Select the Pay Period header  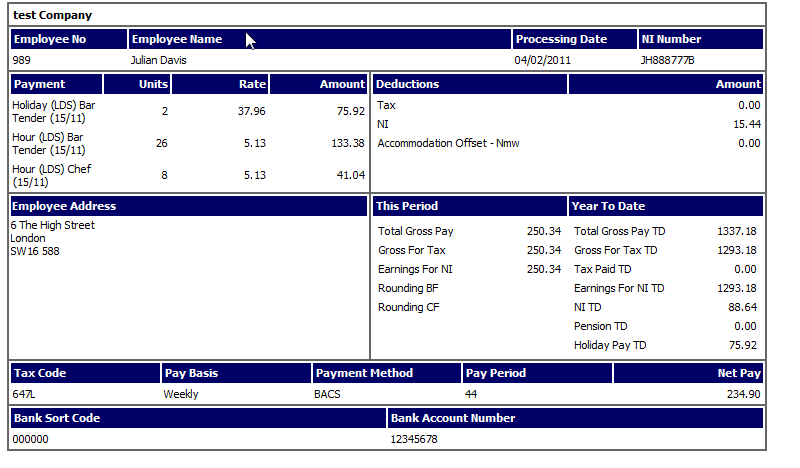click(537, 373)
